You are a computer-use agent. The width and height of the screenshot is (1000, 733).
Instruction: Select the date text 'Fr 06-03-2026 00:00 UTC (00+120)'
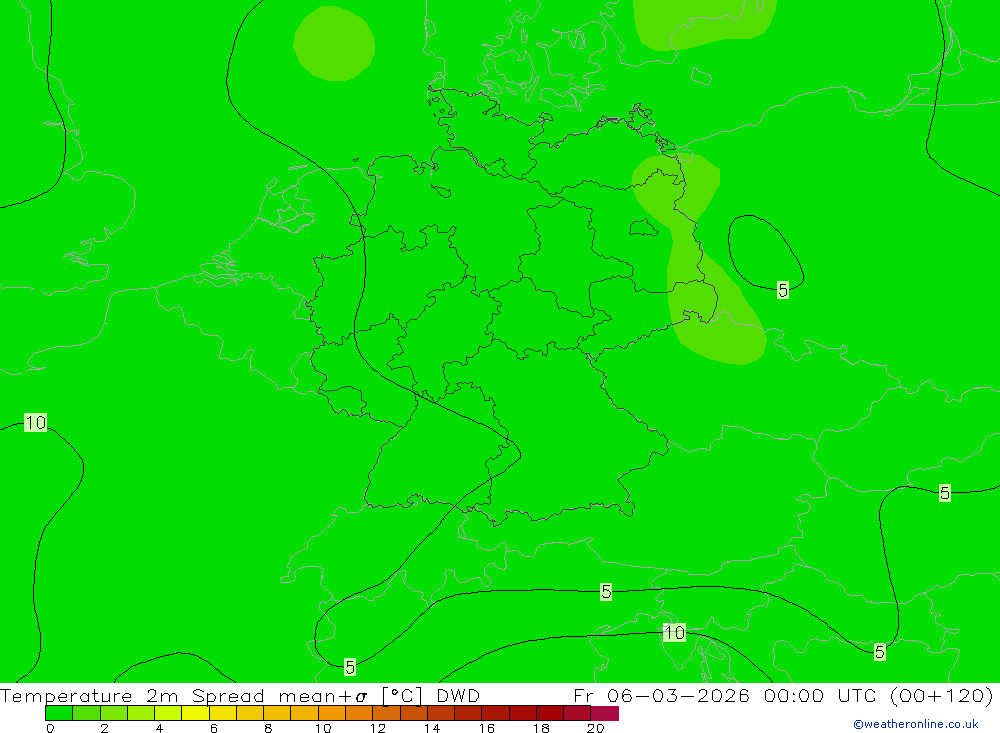pos(783,695)
